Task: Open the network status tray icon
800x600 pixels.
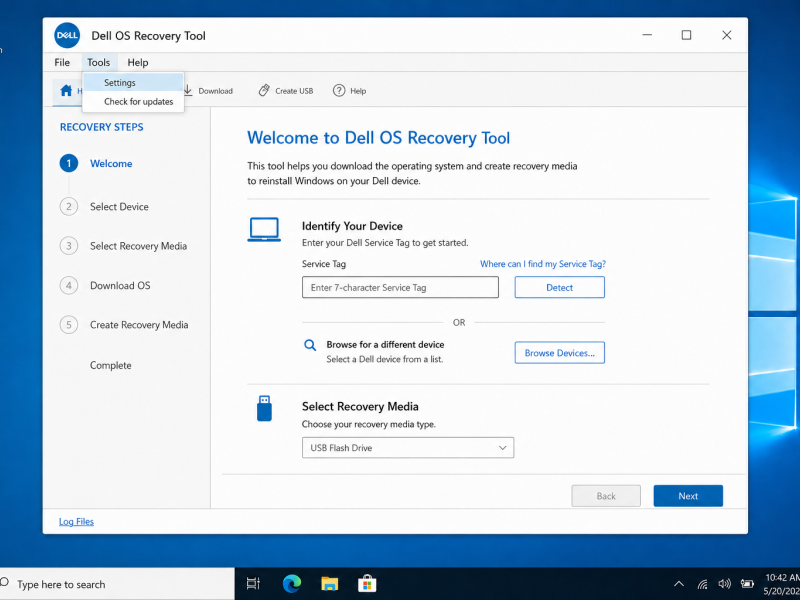Action: (x=703, y=584)
